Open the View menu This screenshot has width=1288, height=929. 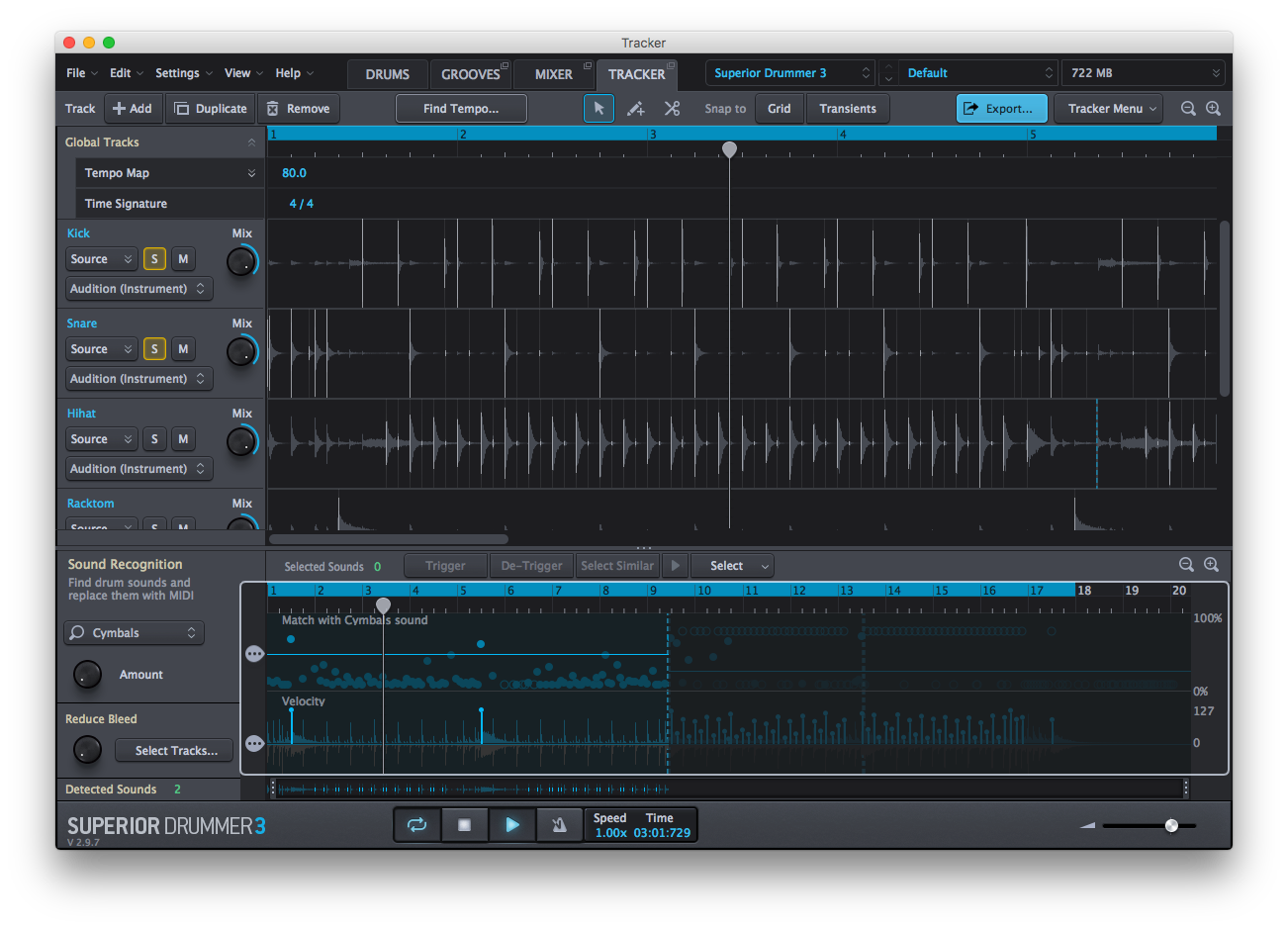coord(243,73)
